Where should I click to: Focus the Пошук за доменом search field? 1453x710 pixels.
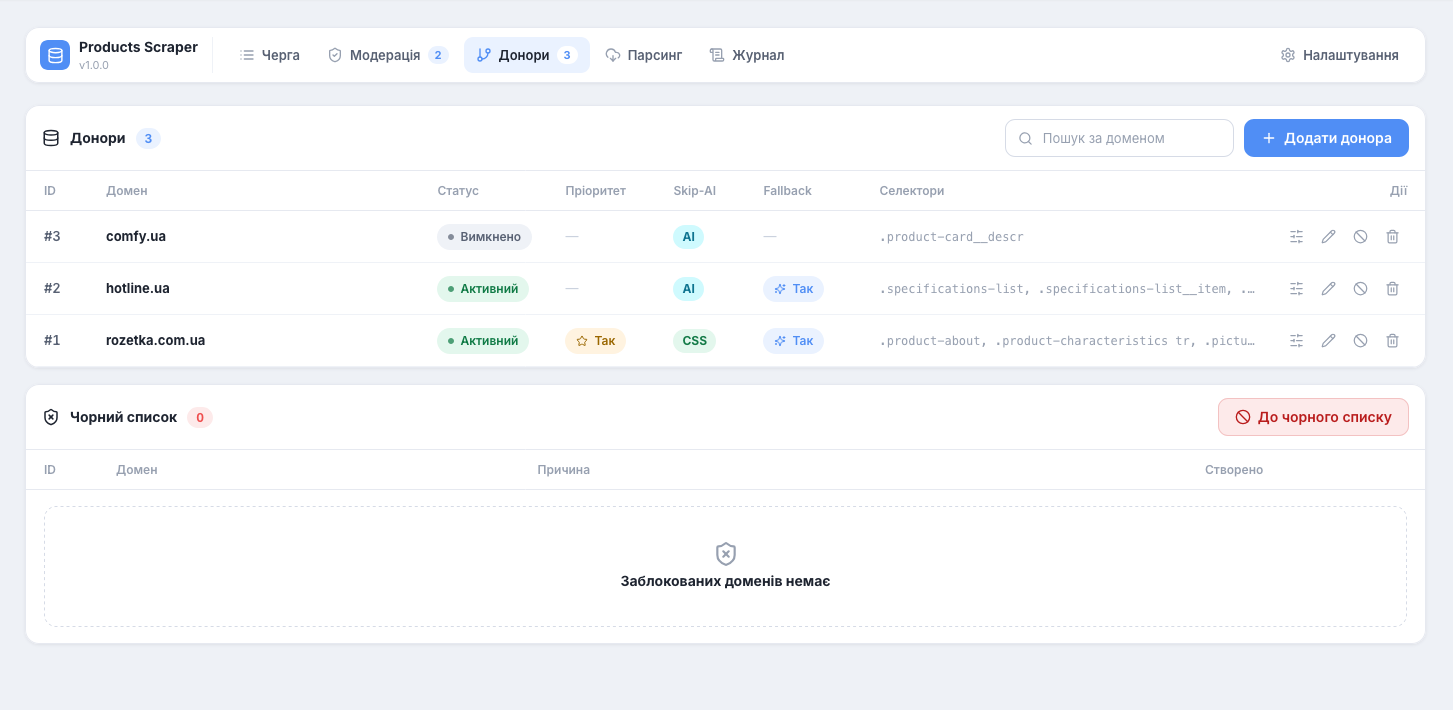(x=1119, y=138)
